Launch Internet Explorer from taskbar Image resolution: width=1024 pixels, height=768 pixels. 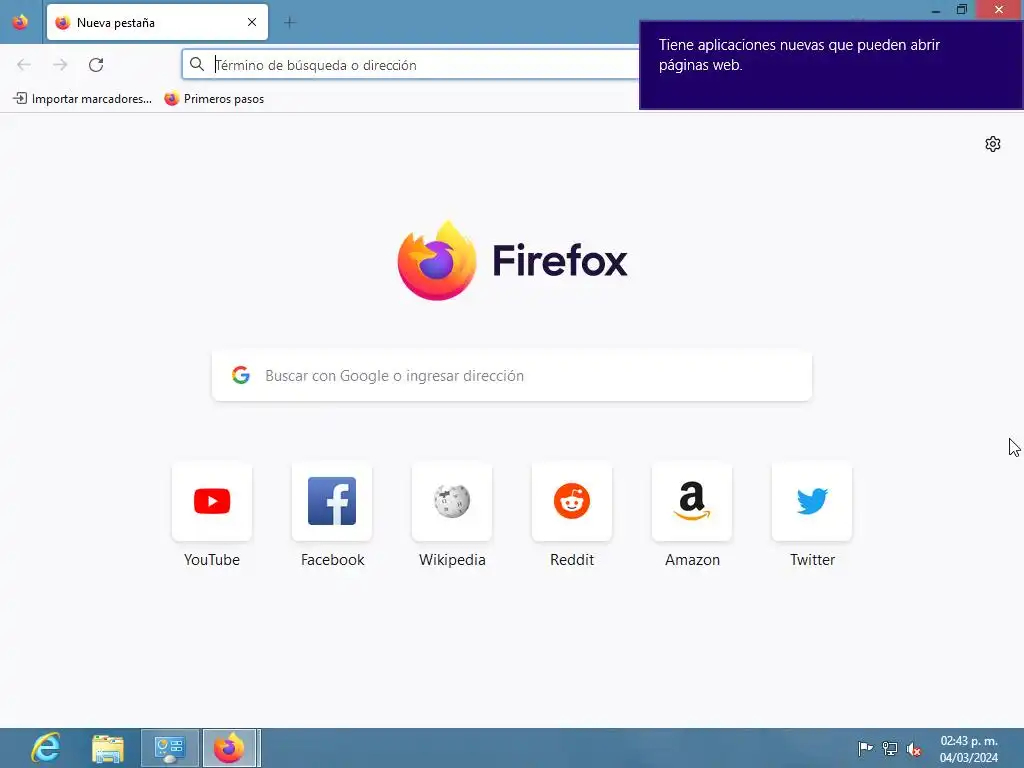pyautogui.click(x=46, y=748)
